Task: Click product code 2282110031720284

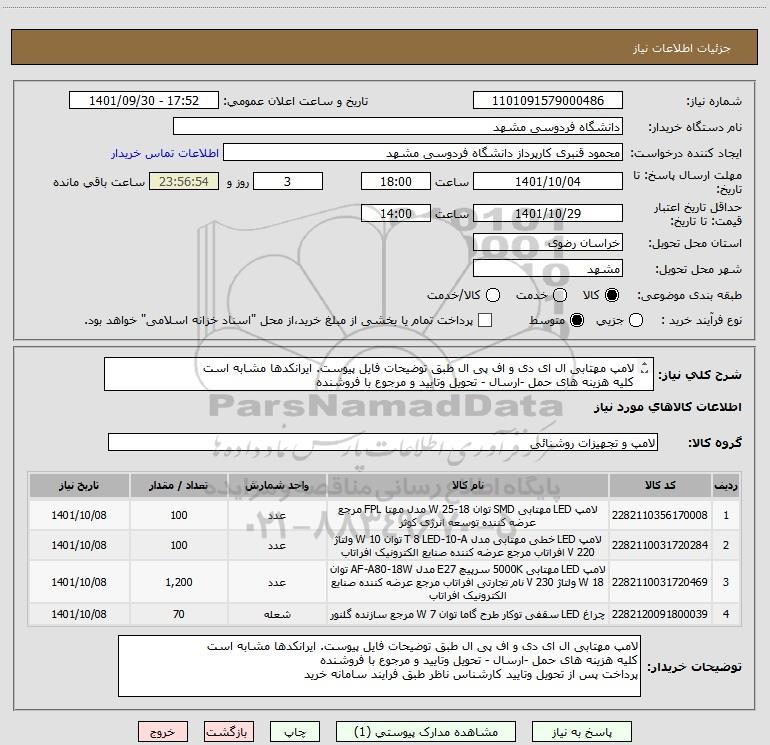Action: [x=660, y=545]
